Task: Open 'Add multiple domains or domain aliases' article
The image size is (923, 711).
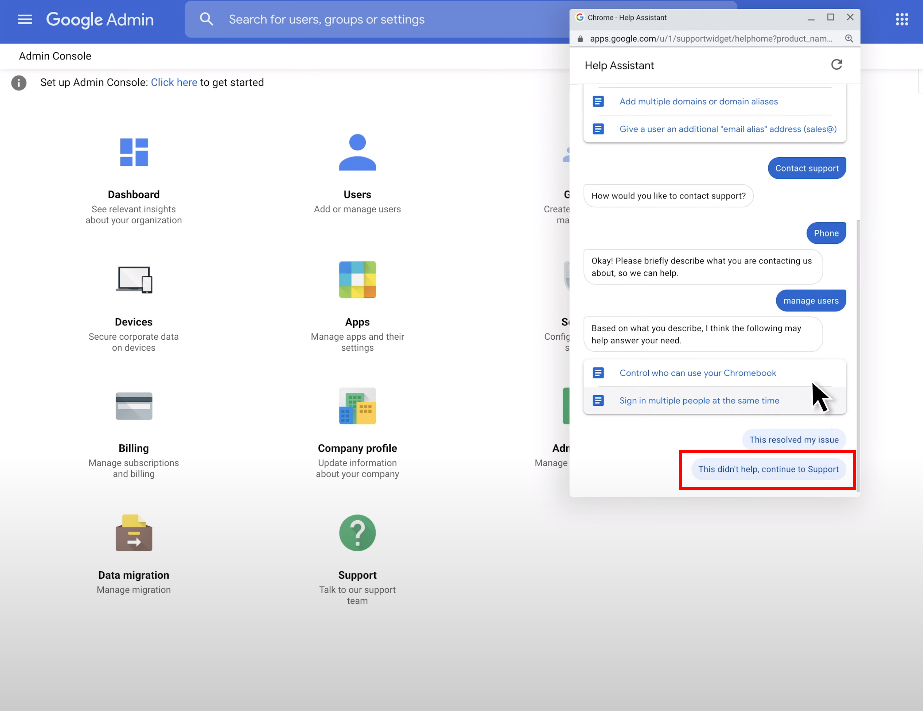Action: tap(698, 102)
